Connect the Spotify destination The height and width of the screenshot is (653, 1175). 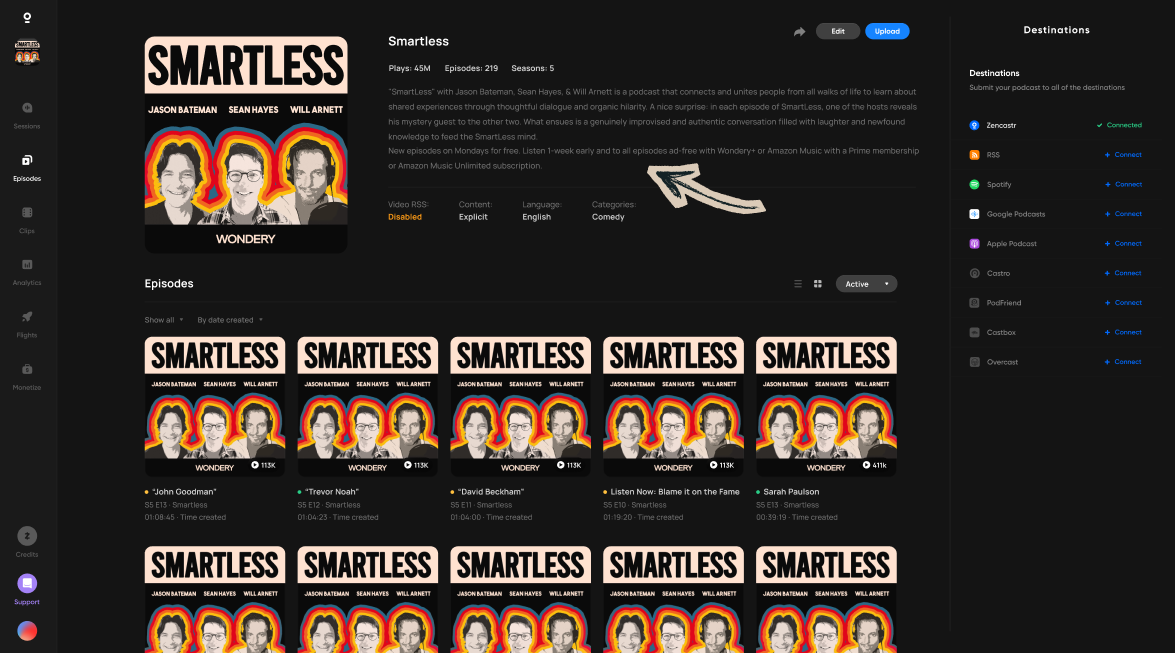(1123, 184)
